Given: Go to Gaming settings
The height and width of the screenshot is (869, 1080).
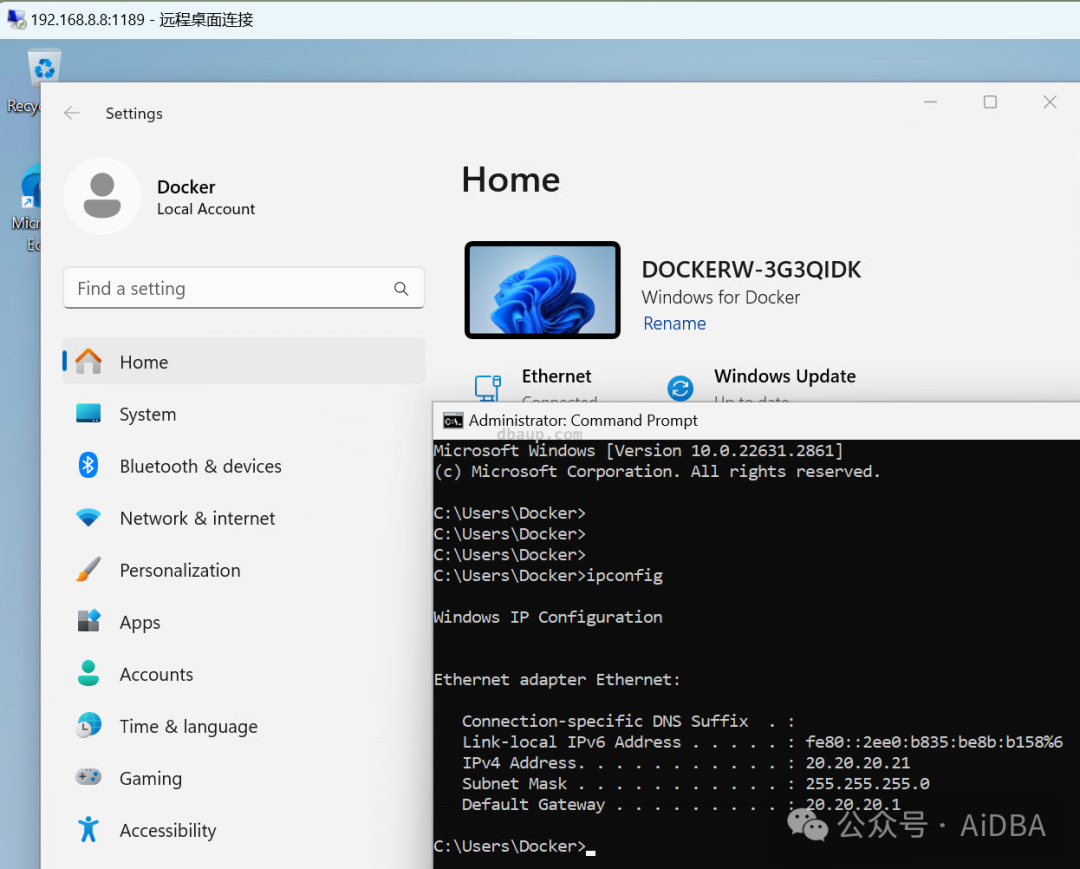Looking at the screenshot, I should coord(243,778).
